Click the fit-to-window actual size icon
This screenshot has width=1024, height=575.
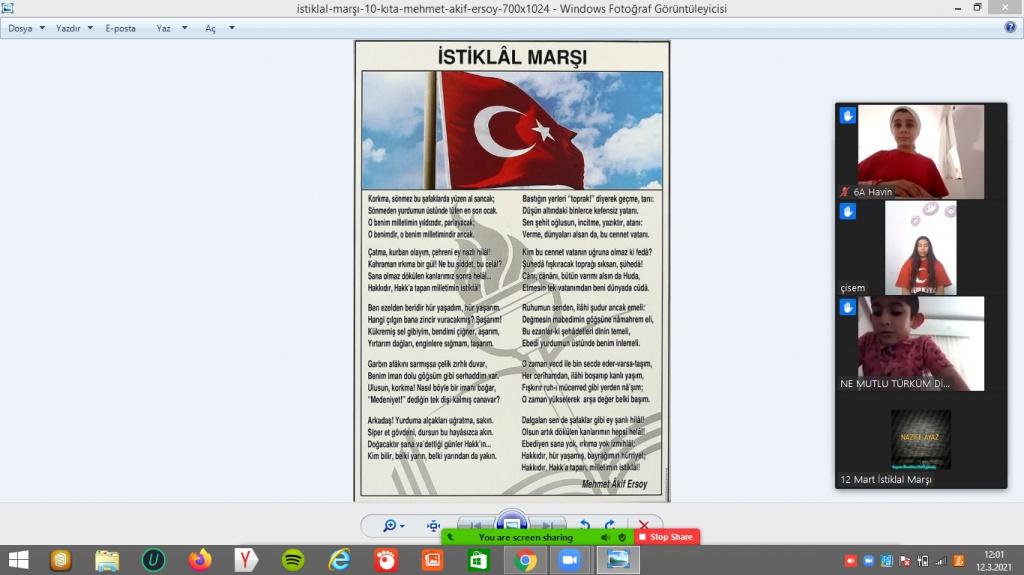pyautogui.click(x=433, y=525)
